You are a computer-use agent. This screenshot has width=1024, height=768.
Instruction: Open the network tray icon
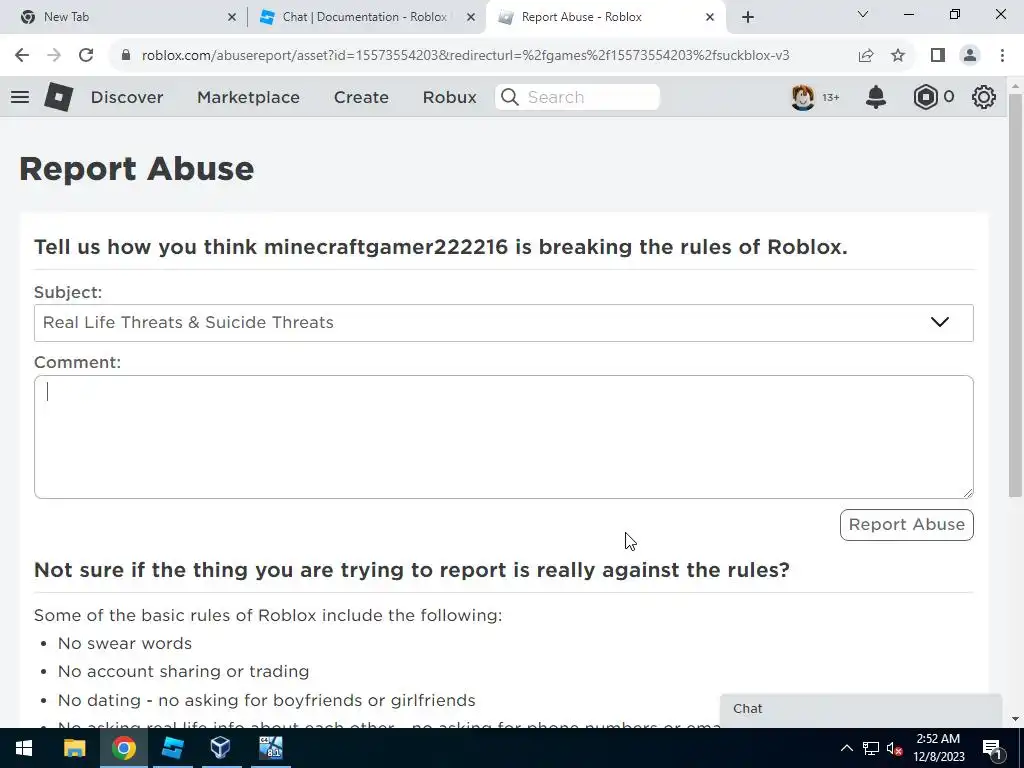871,748
